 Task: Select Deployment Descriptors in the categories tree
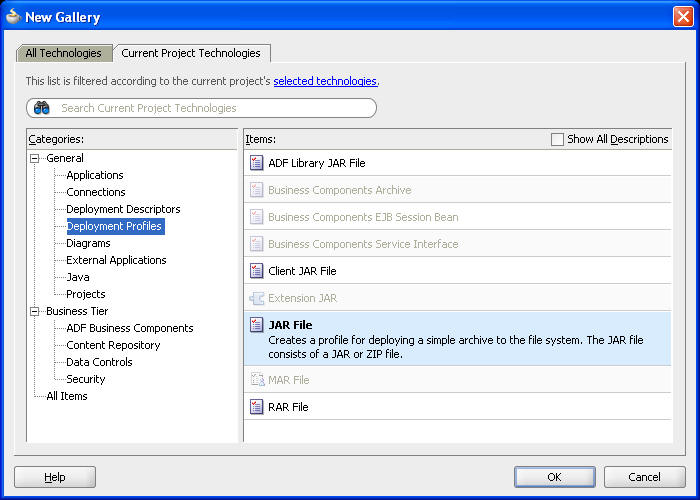click(123, 209)
